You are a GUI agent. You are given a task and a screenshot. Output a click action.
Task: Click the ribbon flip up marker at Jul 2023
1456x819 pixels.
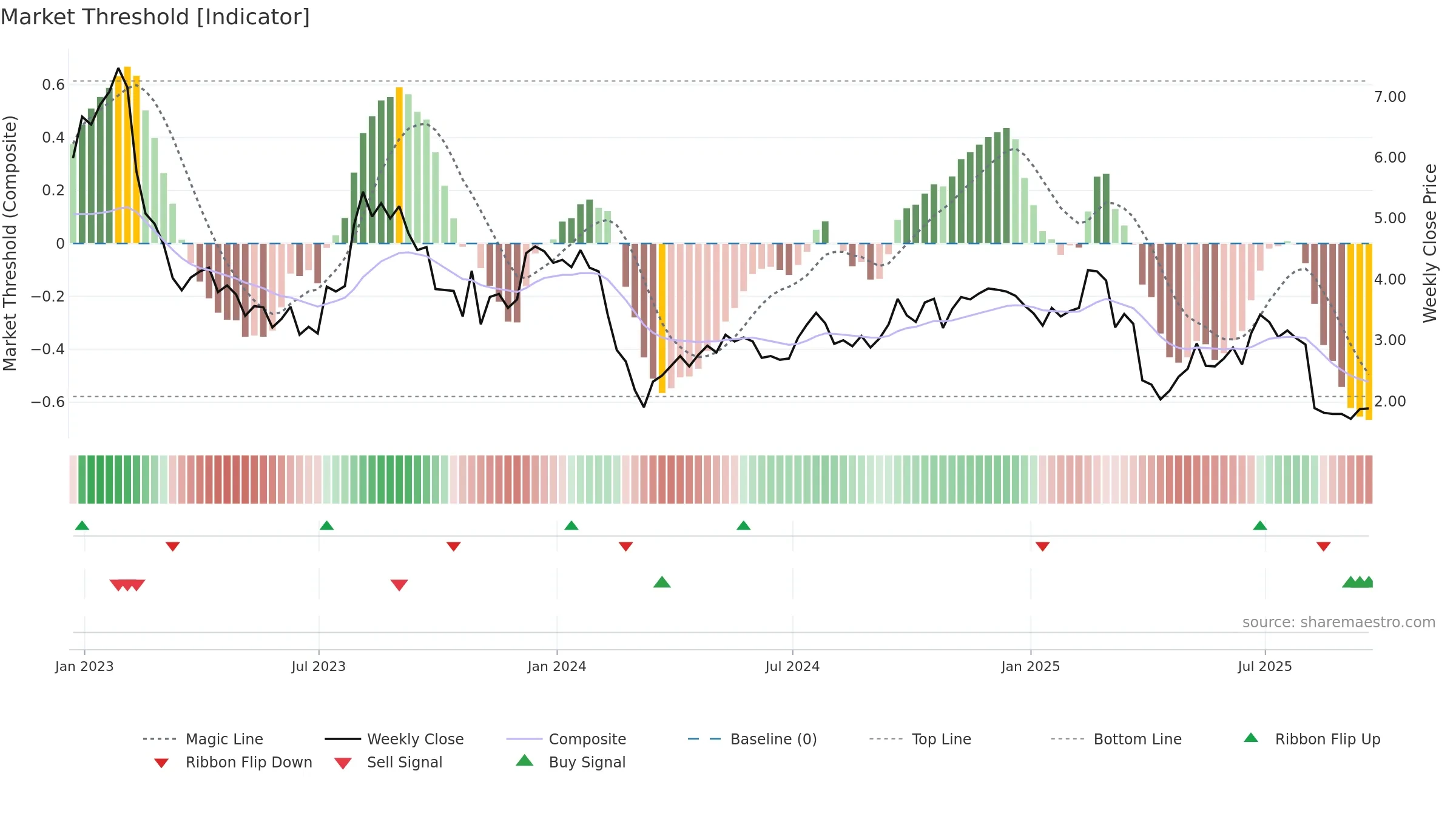point(326,525)
